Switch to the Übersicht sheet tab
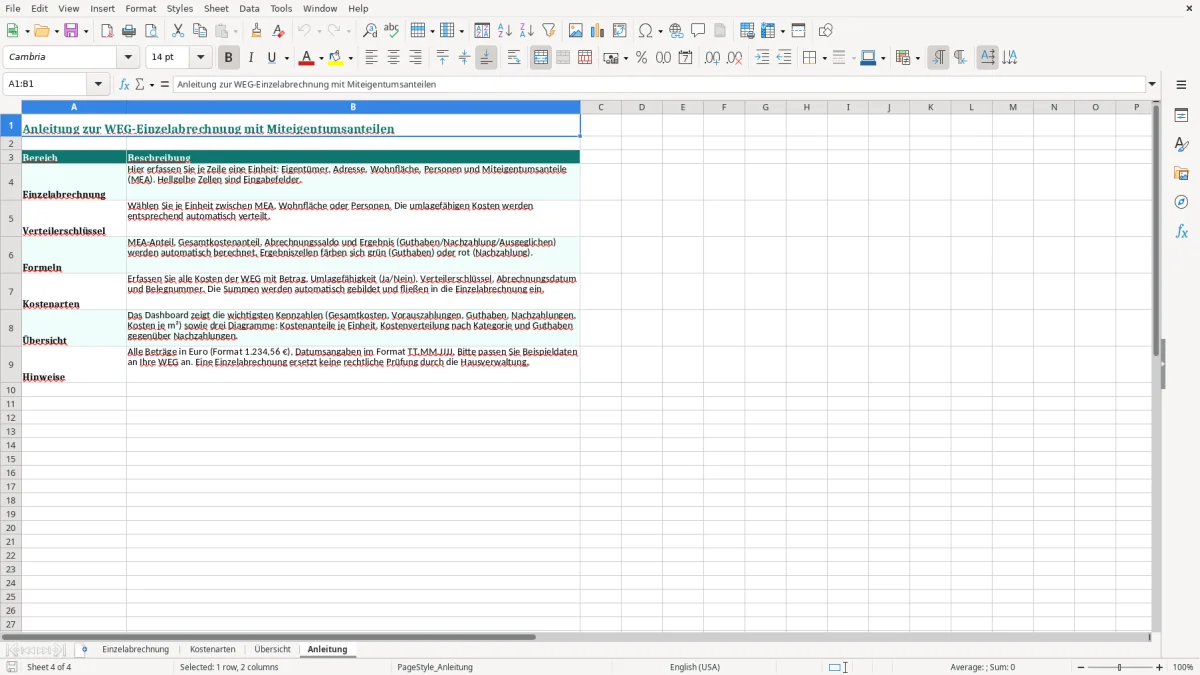 pyautogui.click(x=272, y=649)
